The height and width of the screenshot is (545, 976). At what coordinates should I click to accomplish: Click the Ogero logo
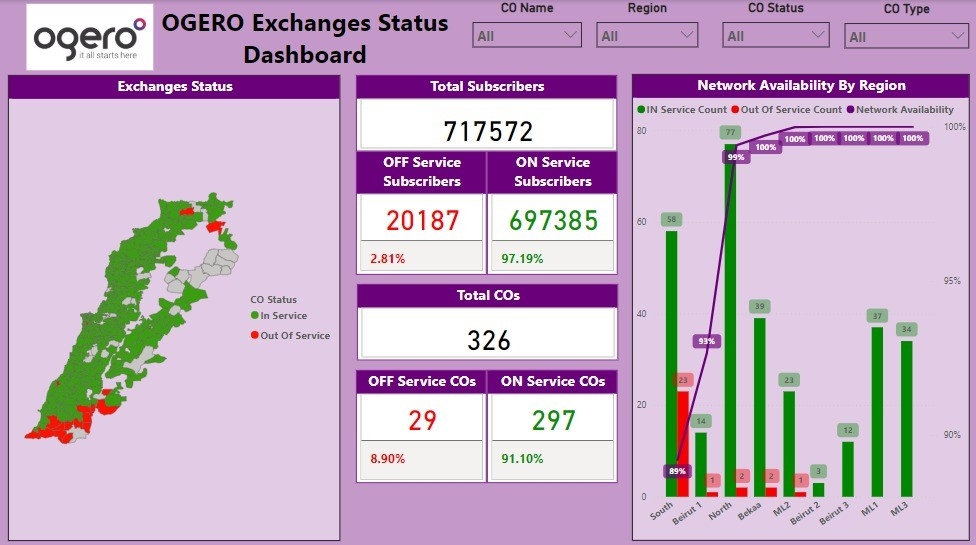[x=90, y=37]
